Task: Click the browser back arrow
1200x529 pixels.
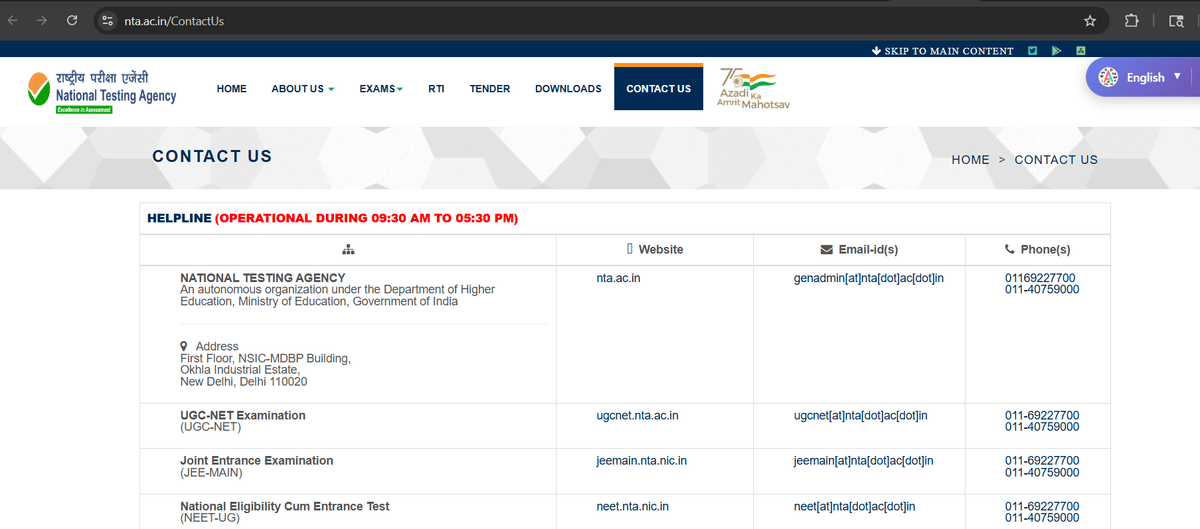Action: (x=13, y=20)
